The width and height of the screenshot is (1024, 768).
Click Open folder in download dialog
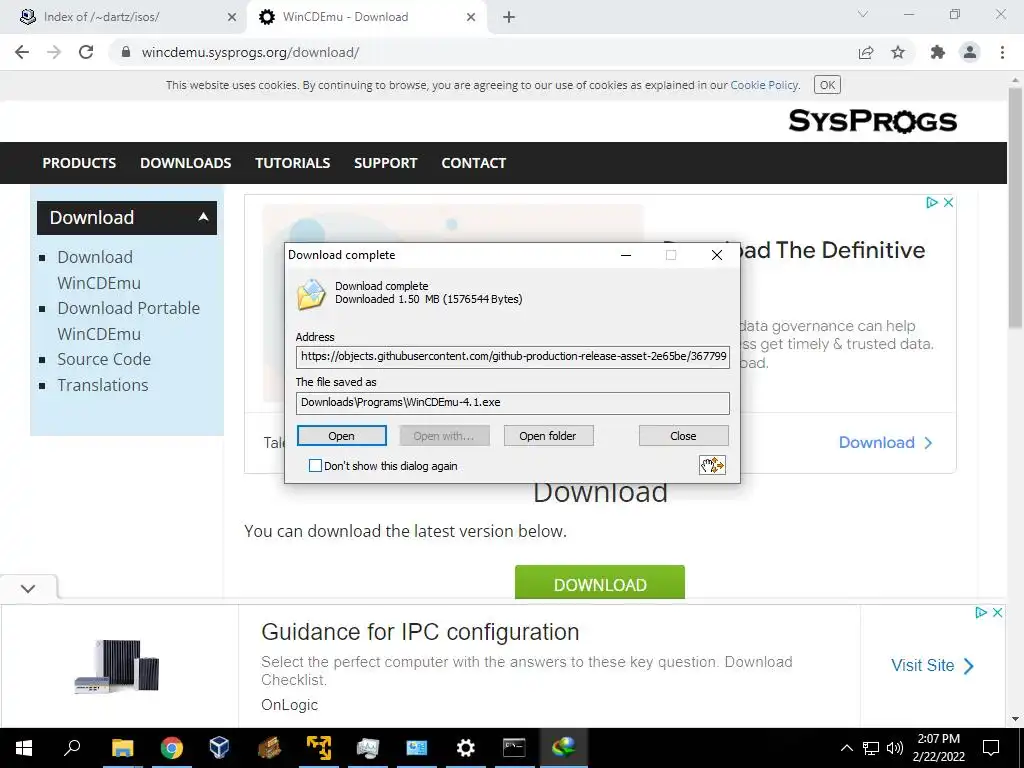[548, 436]
